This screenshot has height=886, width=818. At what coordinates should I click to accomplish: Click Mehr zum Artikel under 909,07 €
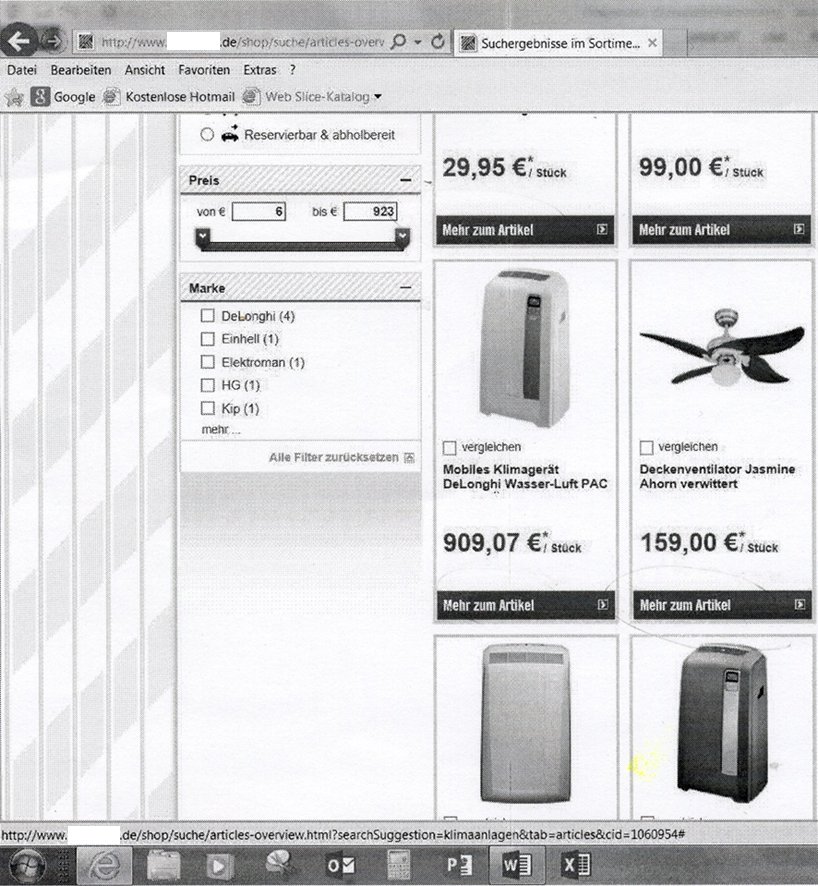click(x=525, y=605)
